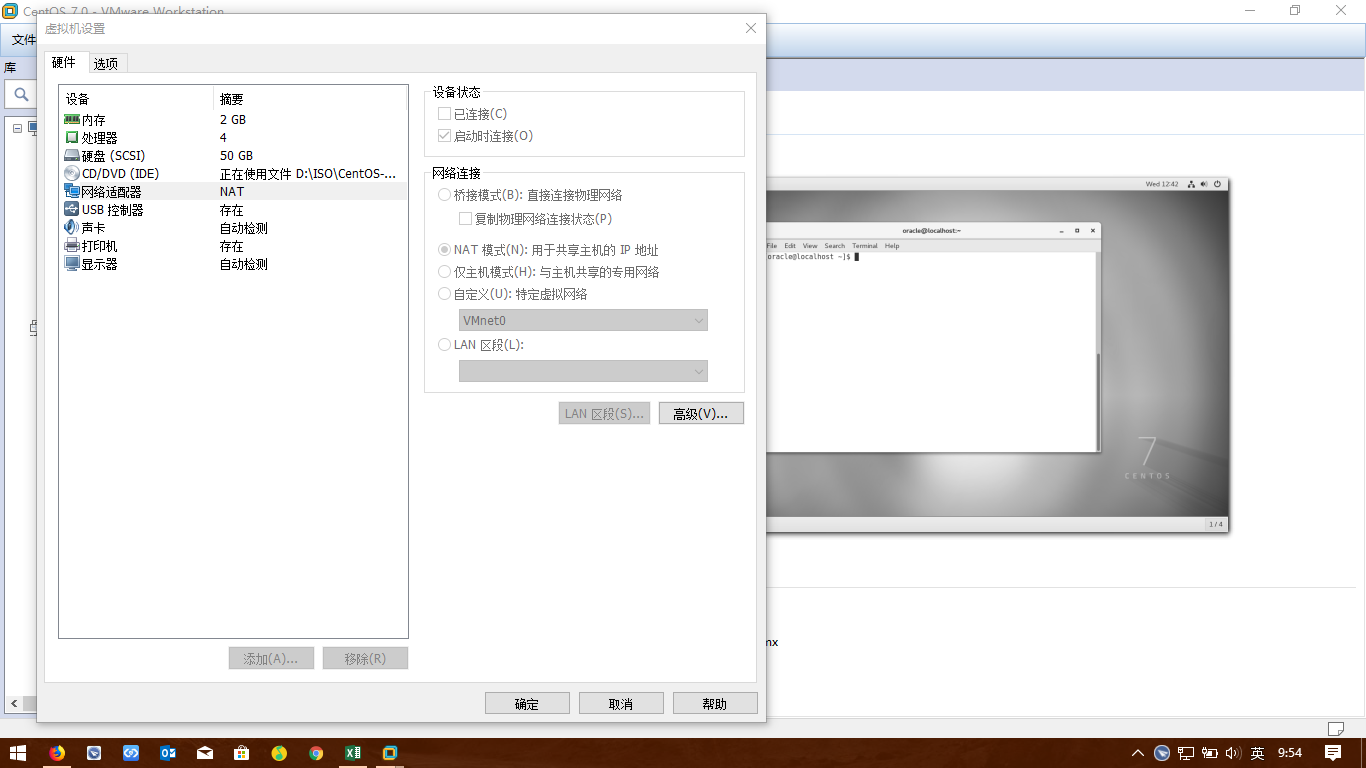Open the Action Center notification icon

[1334, 753]
